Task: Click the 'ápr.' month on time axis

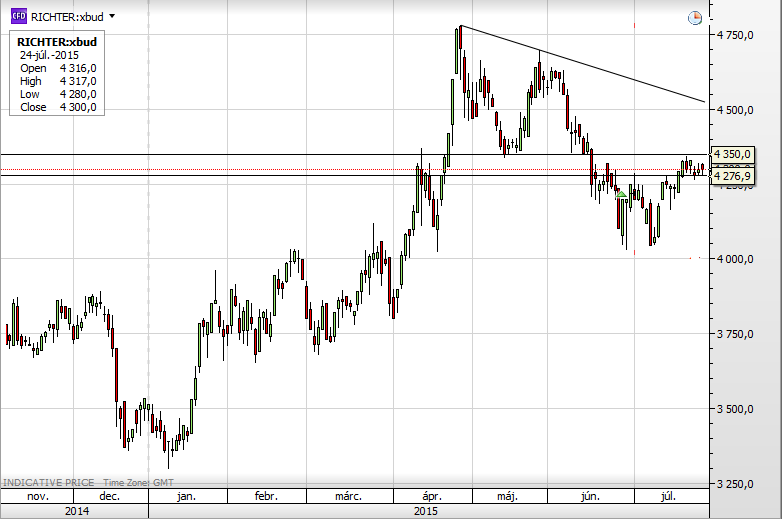Action: [432, 497]
